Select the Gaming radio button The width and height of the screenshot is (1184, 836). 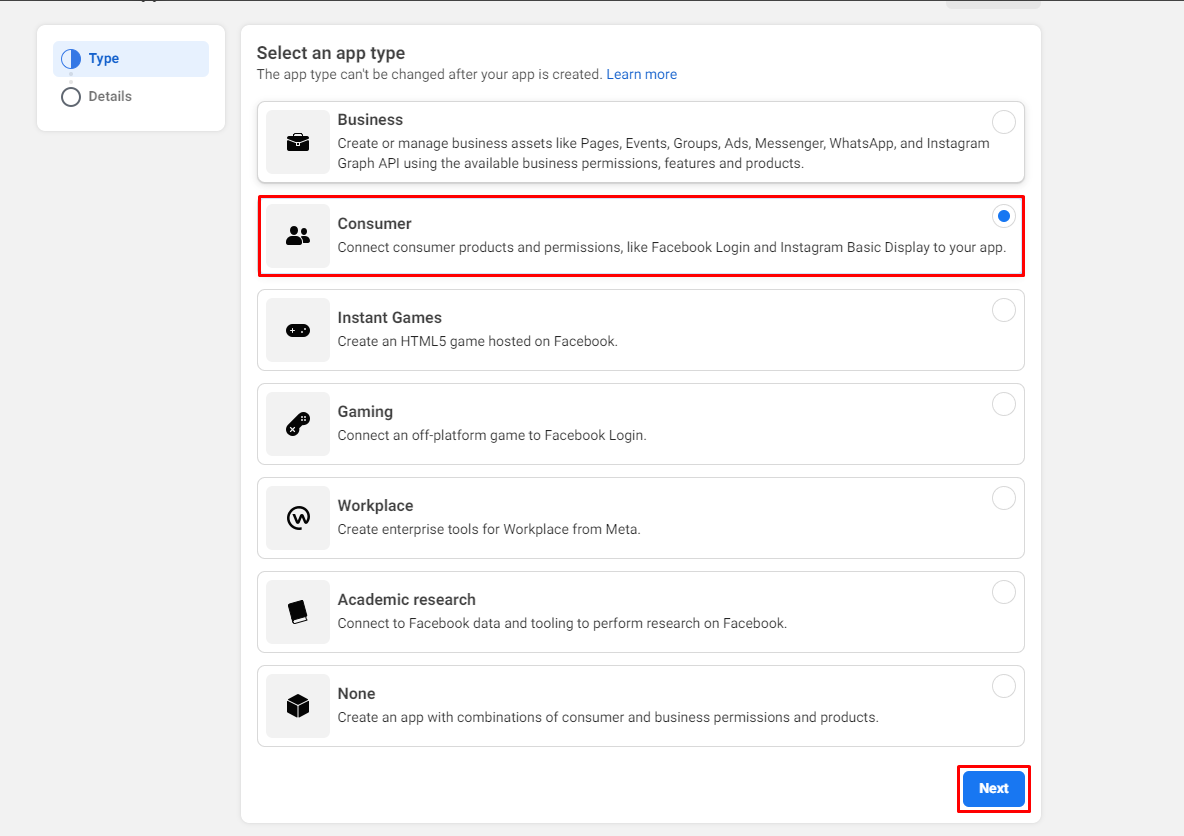click(1004, 404)
